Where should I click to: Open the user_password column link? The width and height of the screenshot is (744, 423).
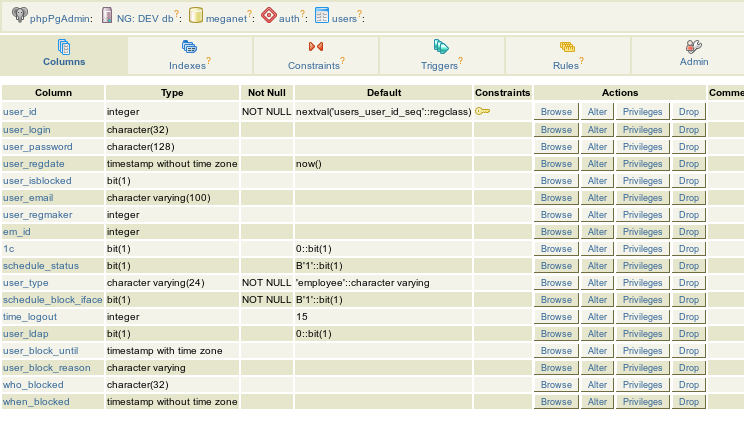pos(38,147)
